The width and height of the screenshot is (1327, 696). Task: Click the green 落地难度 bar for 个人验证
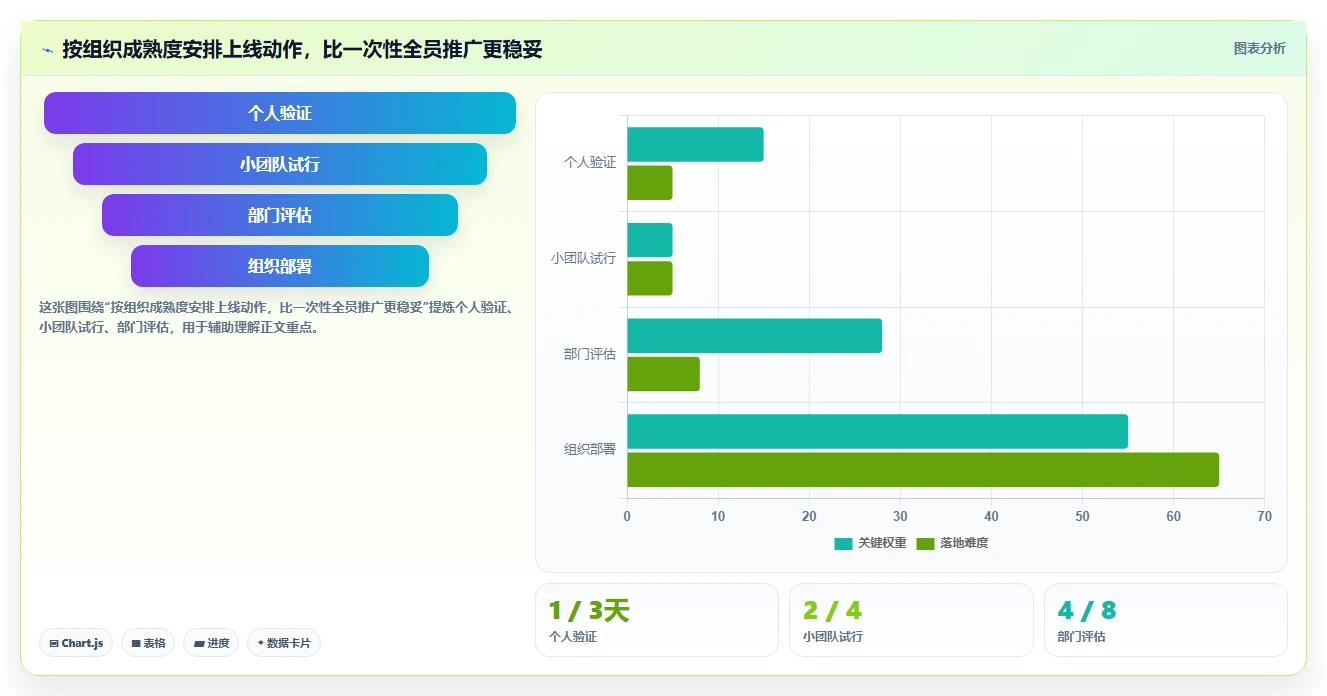click(x=650, y=183)
